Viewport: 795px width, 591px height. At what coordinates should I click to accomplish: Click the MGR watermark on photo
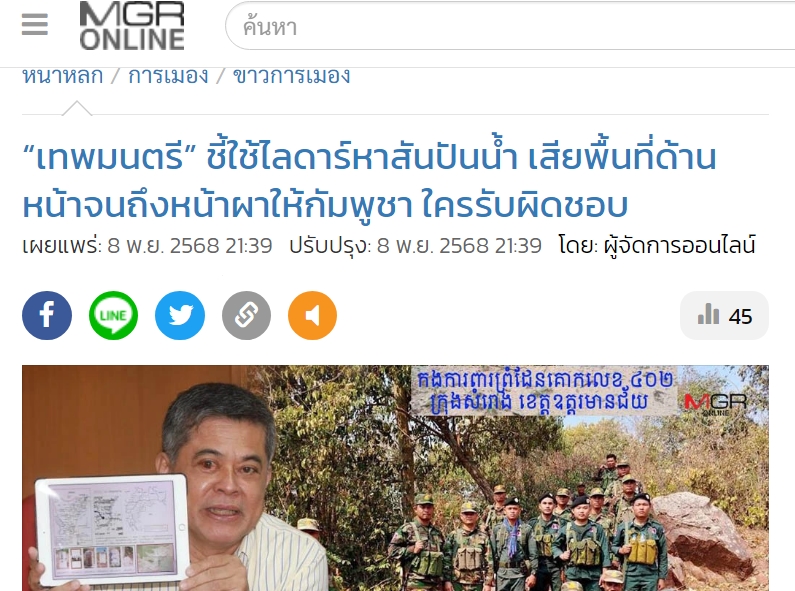pos(715,404)
